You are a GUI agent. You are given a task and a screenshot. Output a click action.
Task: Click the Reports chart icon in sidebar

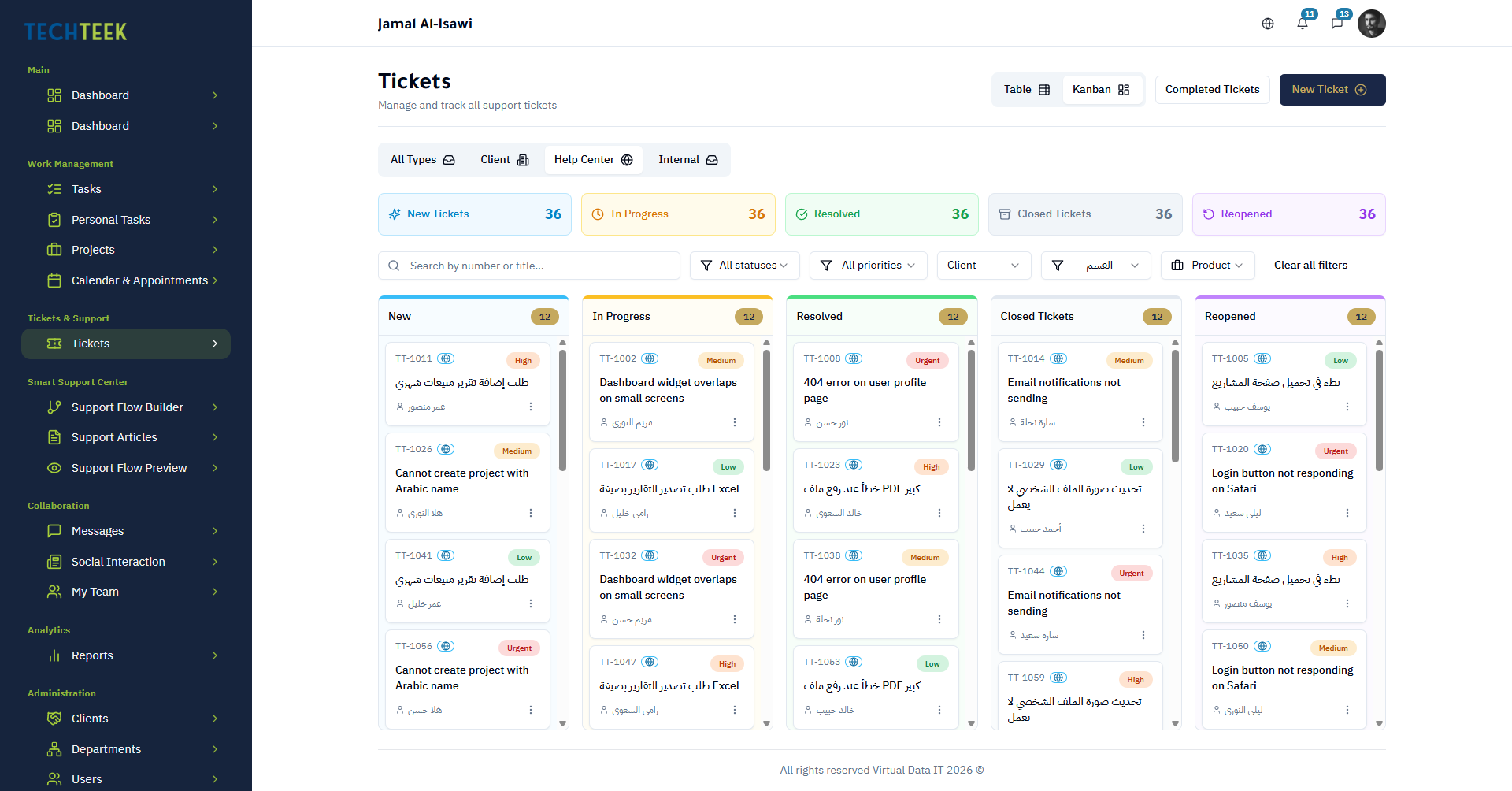click(54, 655)
